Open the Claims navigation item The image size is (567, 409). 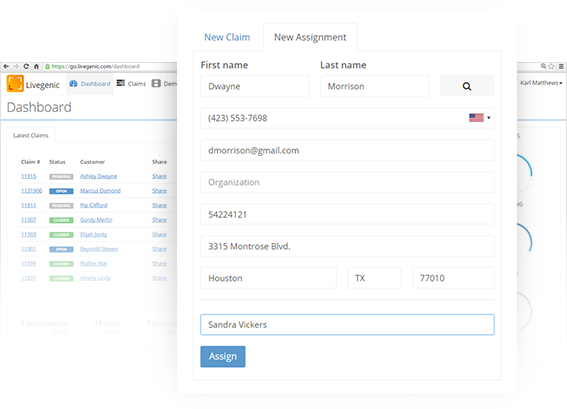coord(131,84)
